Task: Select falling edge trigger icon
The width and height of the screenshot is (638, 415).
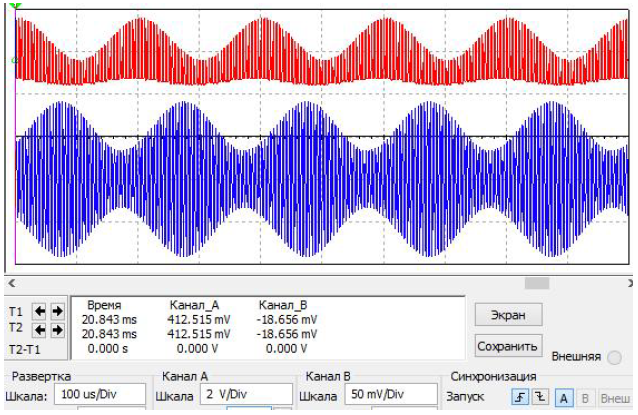Action: point(540,397)
